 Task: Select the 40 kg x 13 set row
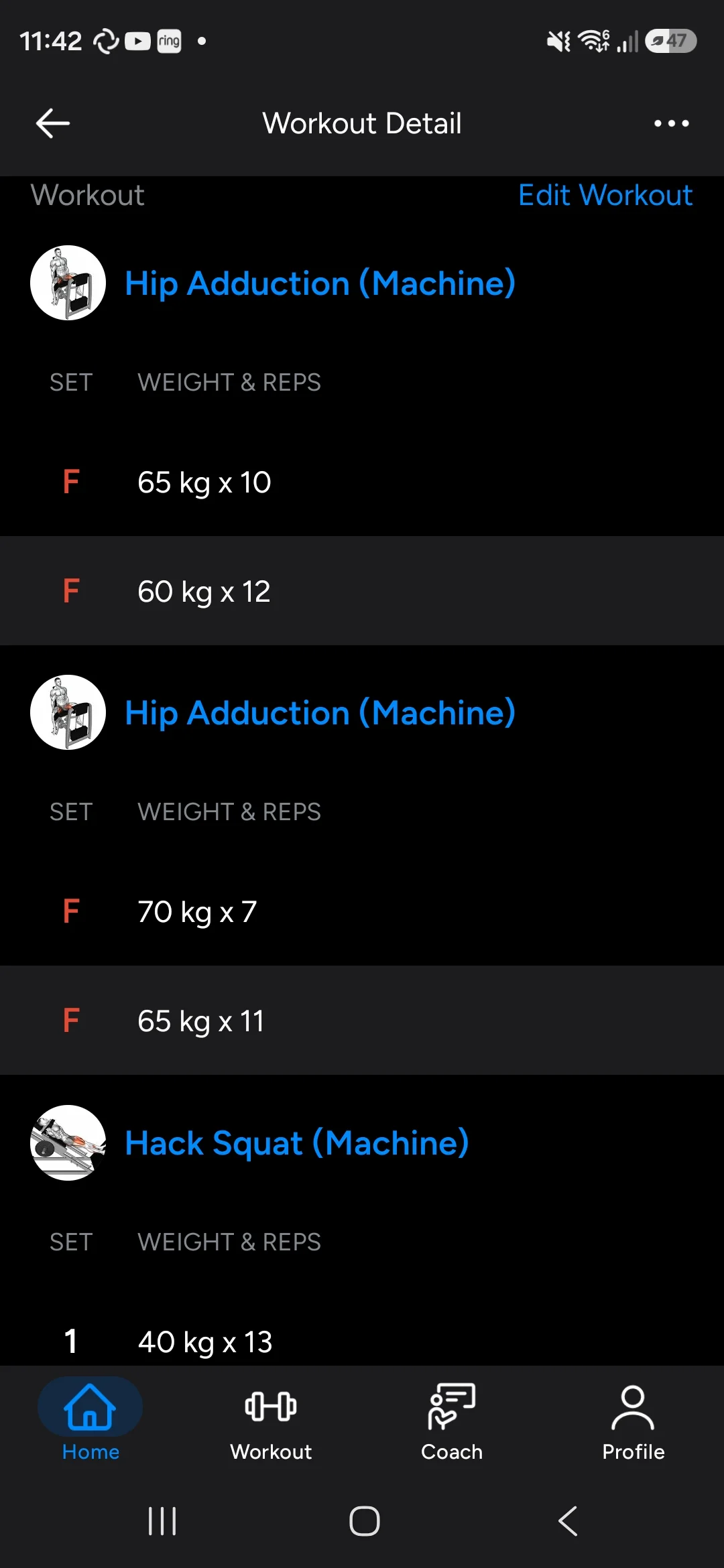(362, 1341)
